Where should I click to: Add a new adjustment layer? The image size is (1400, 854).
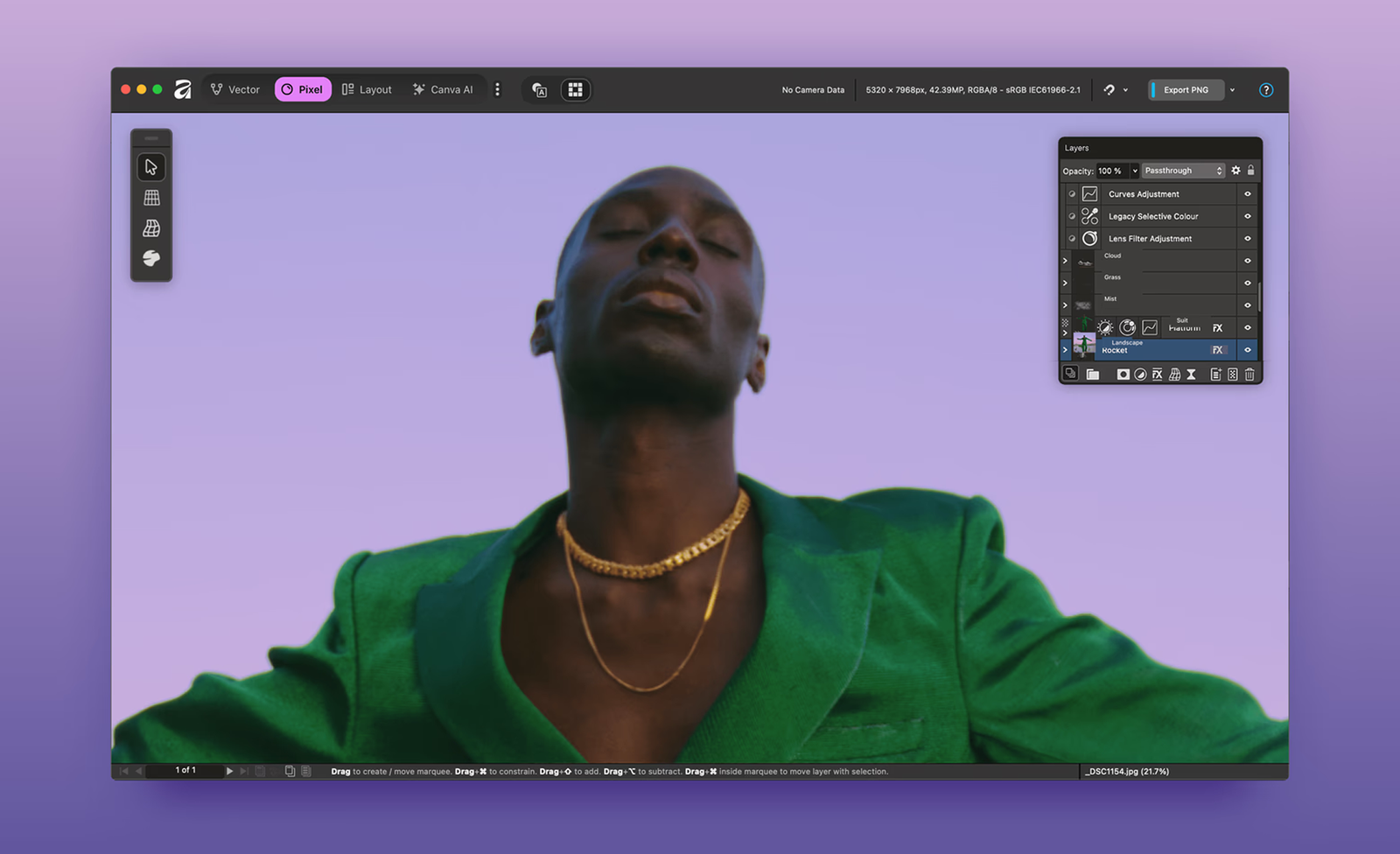click(x=1140, y=374)
